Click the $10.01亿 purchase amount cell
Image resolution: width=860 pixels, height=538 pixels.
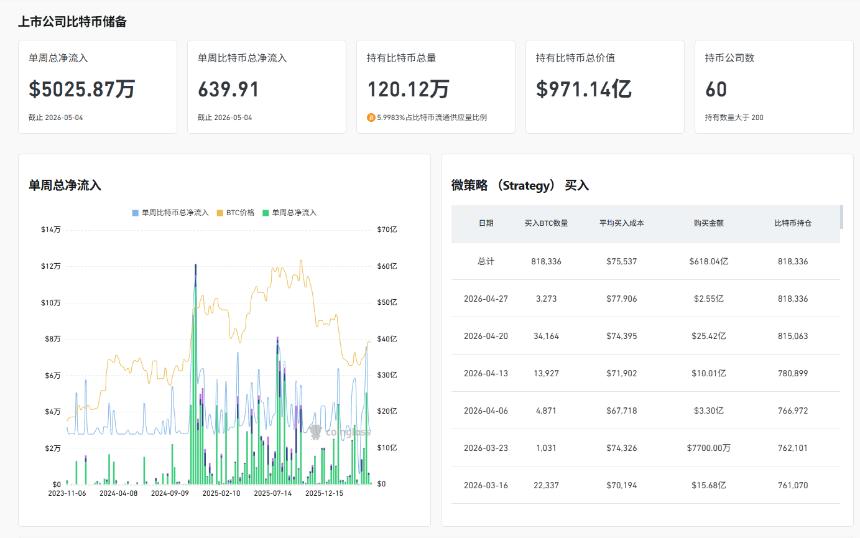click(x=709, y=373)
